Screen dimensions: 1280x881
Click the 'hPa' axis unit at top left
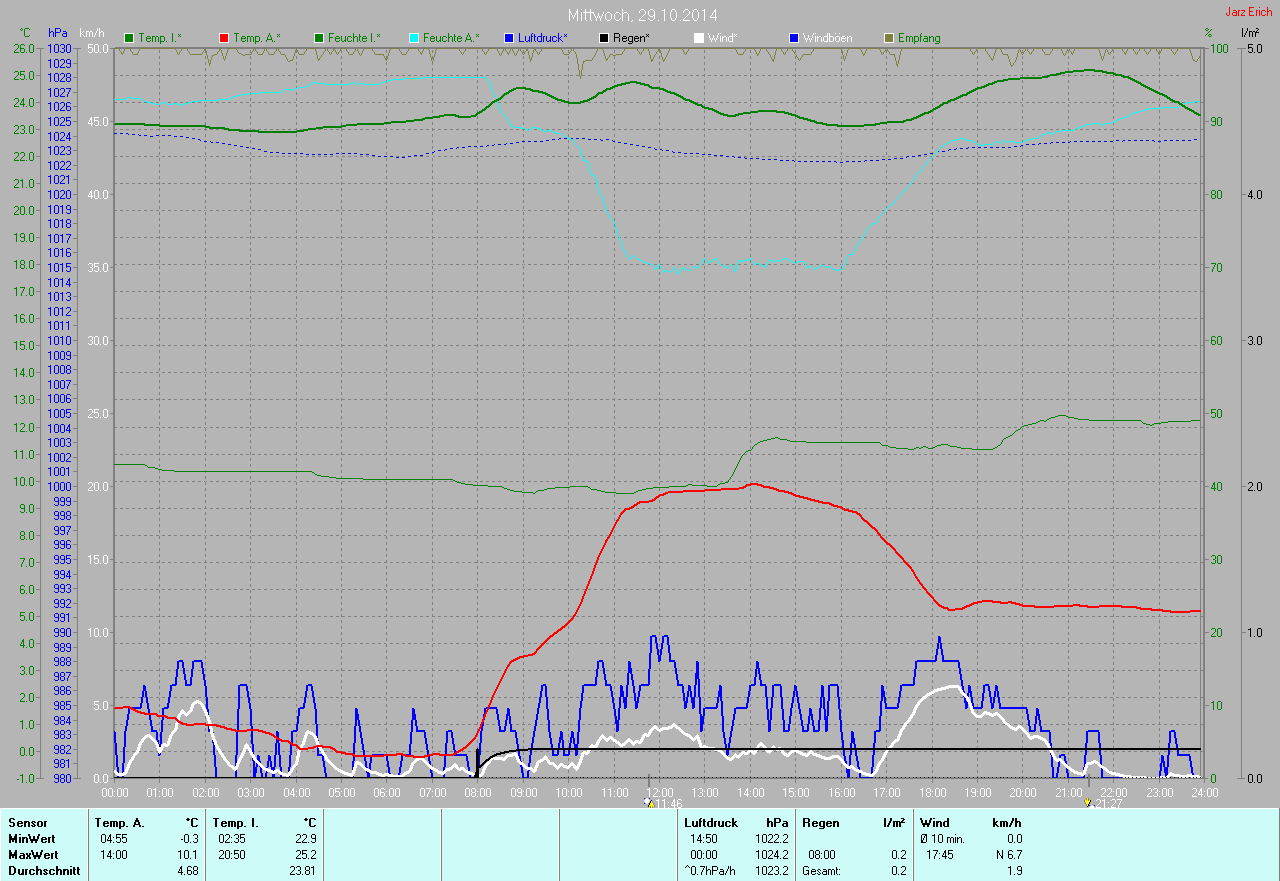pyautogui.click(x=58, y=33)
